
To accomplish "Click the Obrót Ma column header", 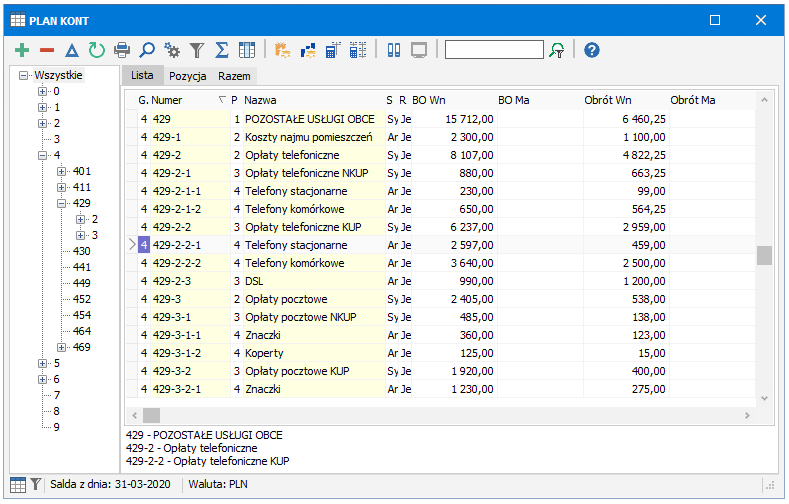I will pyautogui.click(x=712, y=100).
